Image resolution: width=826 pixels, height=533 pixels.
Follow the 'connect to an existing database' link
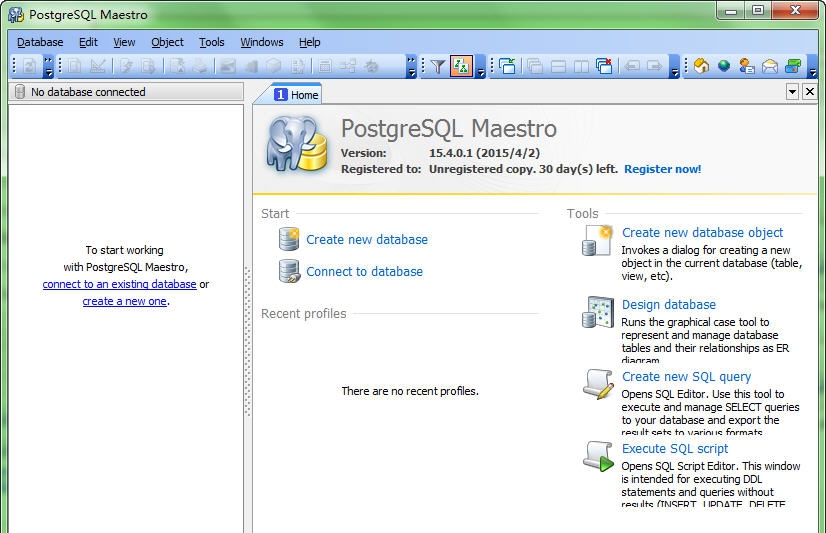tap(120, 284)
